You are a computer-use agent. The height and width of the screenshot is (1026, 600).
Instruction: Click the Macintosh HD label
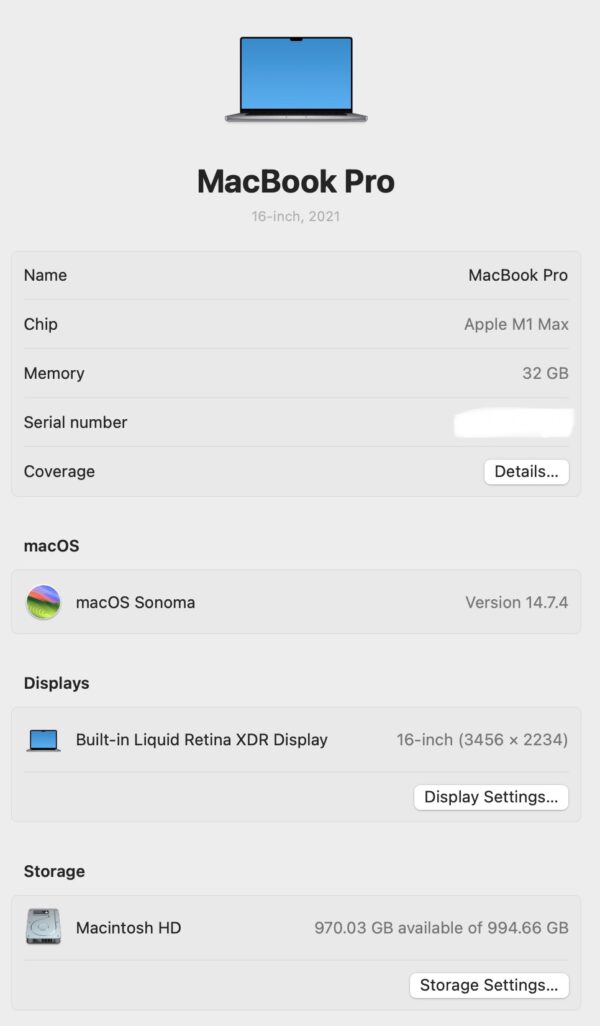[128, 928]
